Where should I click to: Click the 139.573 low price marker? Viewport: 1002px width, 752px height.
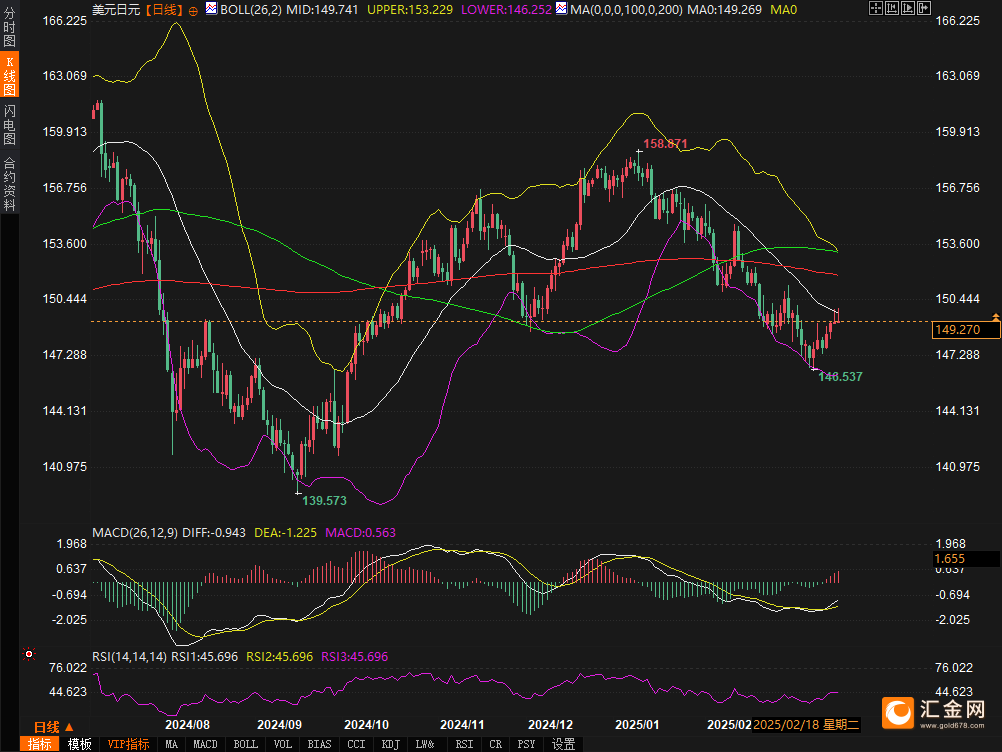(324, 501)
